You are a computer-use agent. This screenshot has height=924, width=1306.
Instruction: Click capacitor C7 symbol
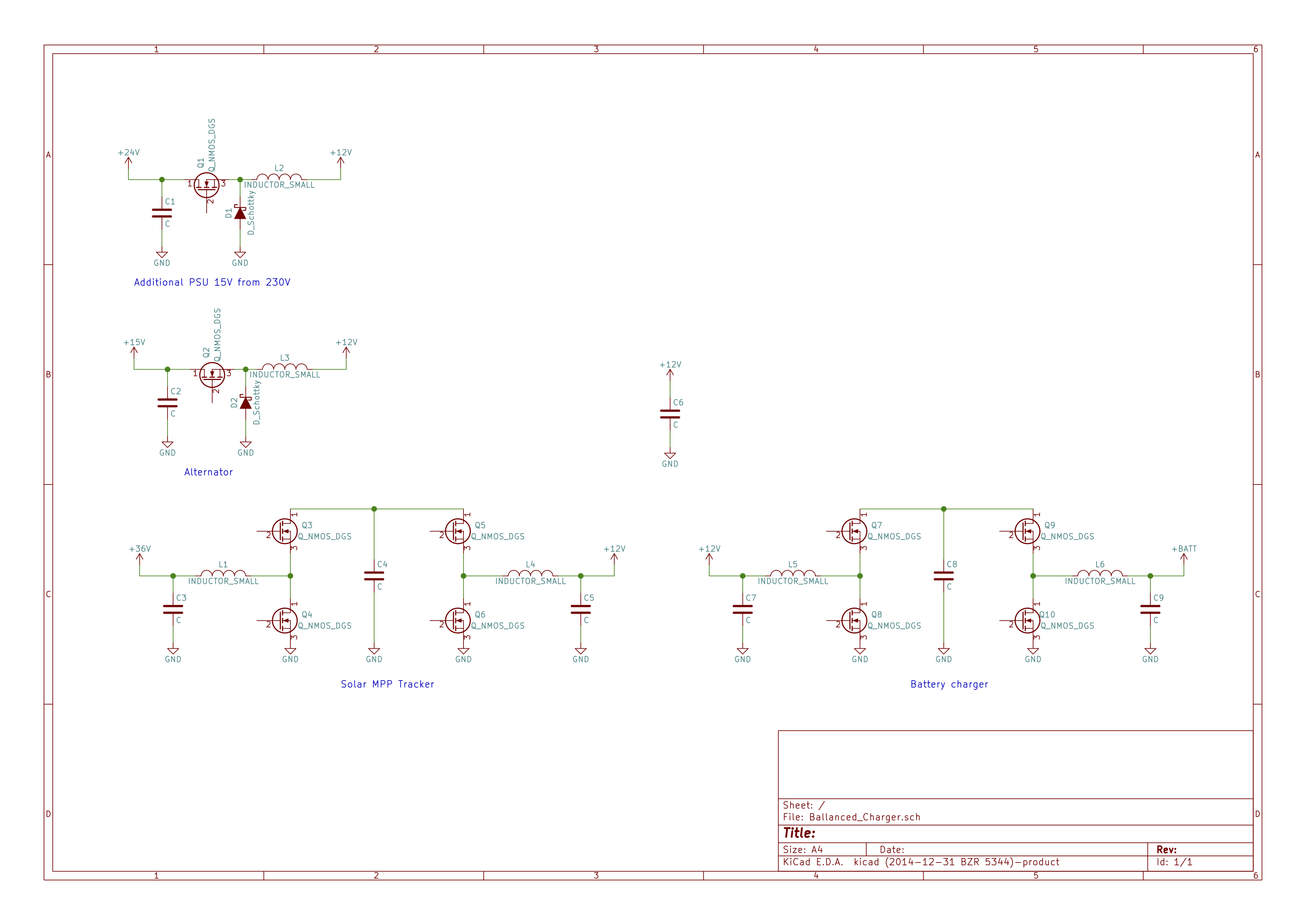[x=743, y=610]
